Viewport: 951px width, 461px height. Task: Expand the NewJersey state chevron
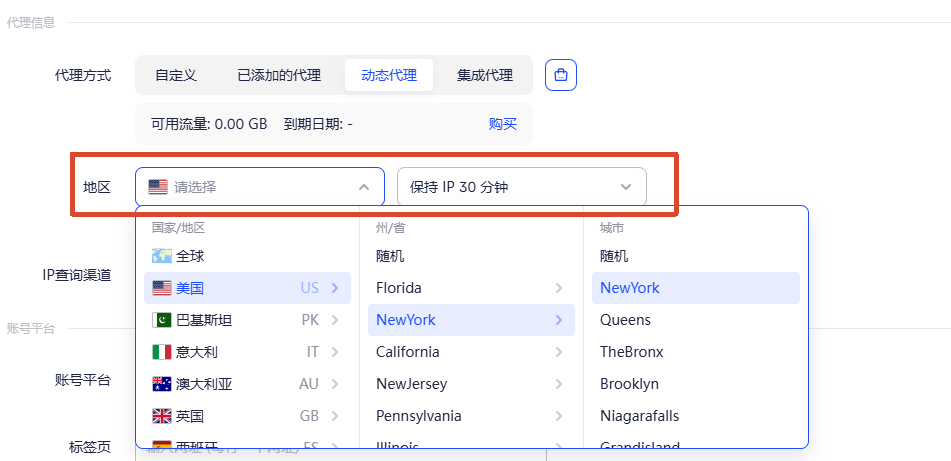pyautogui.click(x=559, y=384)
